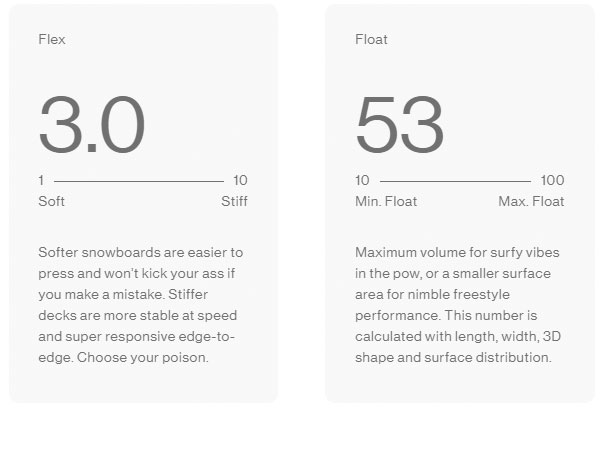Click the maximum value 100 on Float scale
This screenshot has width=606, height=472.
pos(552,181)
